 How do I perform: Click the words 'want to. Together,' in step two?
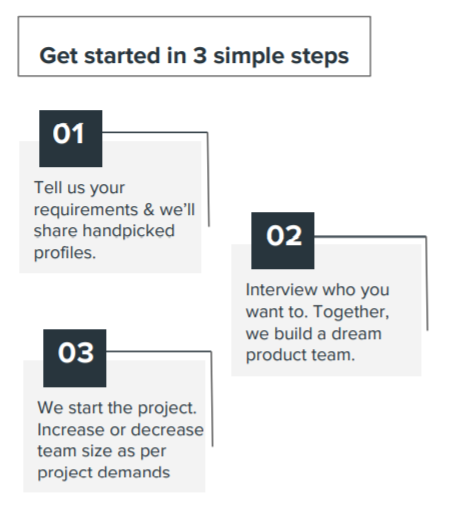click(317, 312)
